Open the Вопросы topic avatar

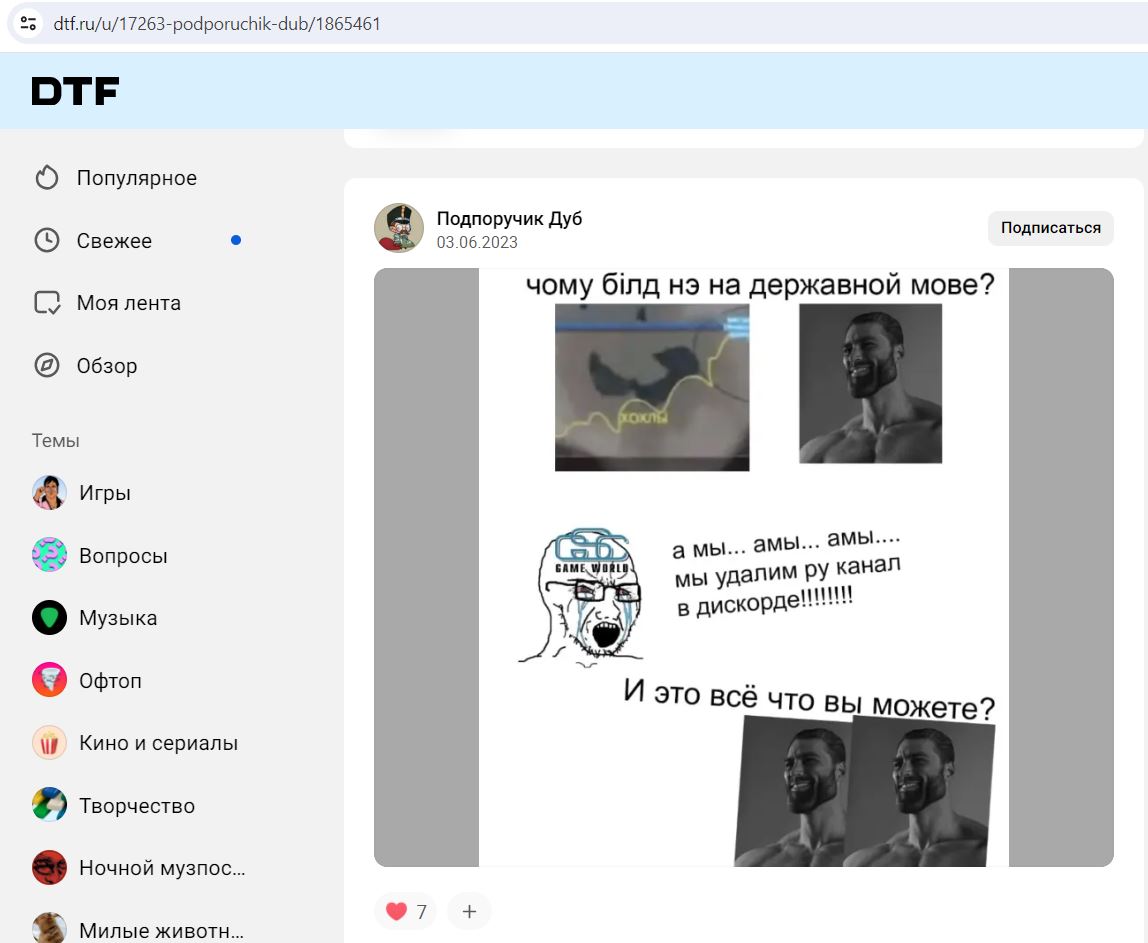click(x=49, y=555)
